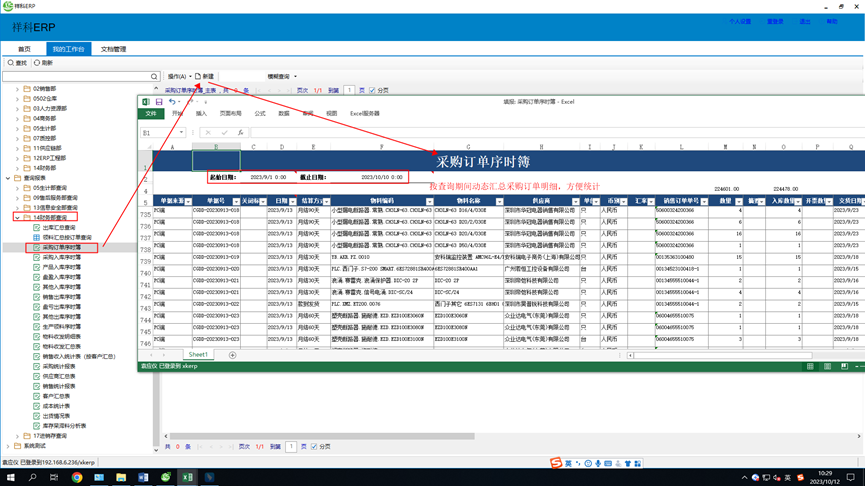The width and height of the screenshot is (865, 486).
Task: Click the 刷新 refresh button
Action: tap(43, 63)
